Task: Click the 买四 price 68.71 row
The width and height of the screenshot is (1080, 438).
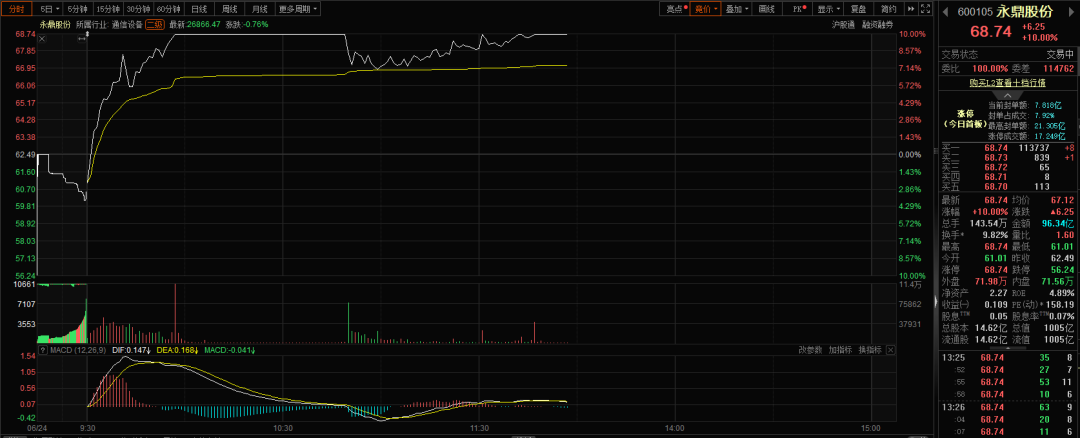Action: tap(1008, 176)
